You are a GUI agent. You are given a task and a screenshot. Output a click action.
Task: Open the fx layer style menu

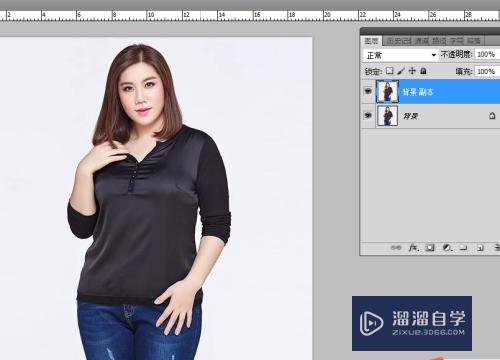pyautogui.click(x=414, y=248)
